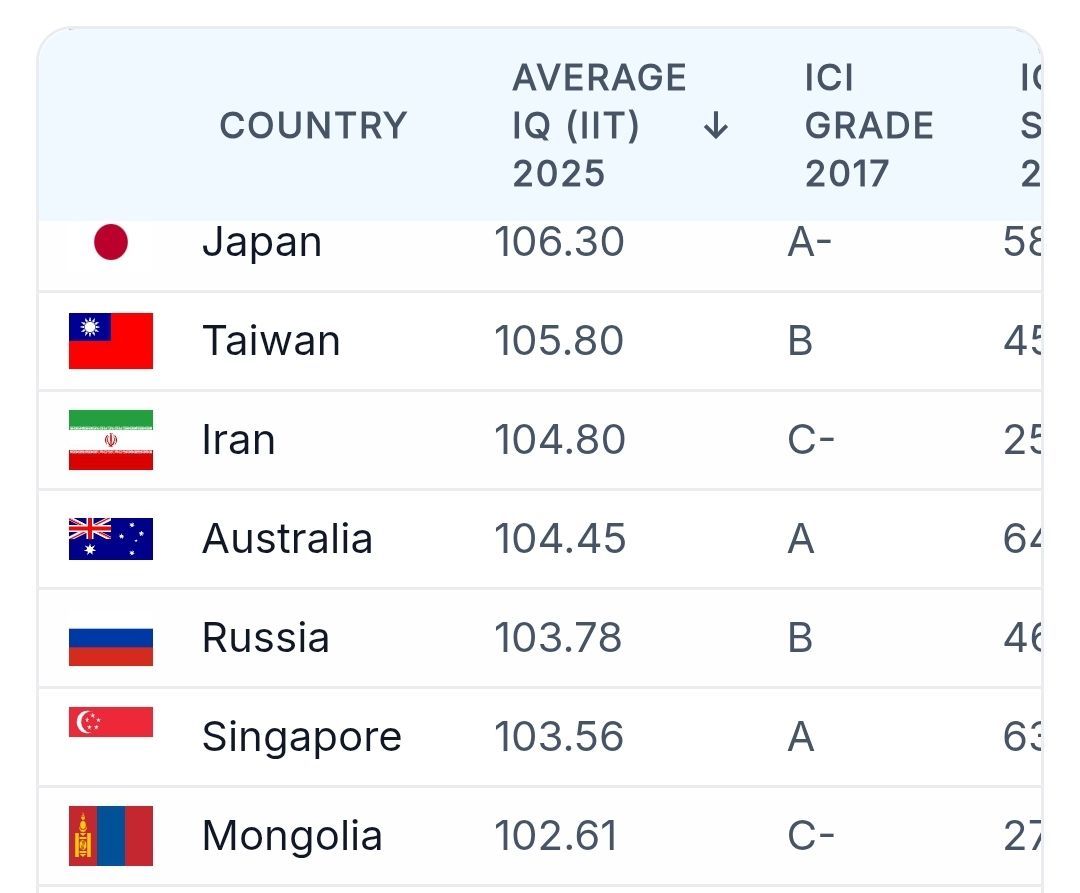Viewport: 1080px width, 893px height.
Task: Click the Japan flag icon
Action: [x=111, y=243]
